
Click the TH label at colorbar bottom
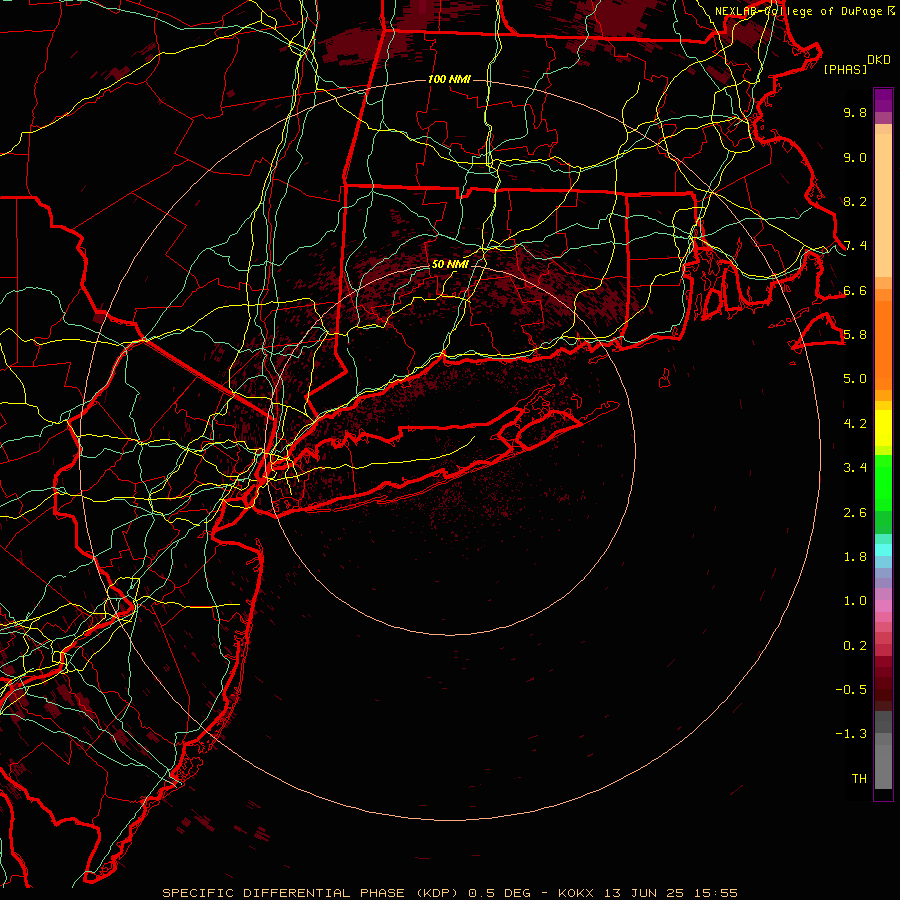859,779
